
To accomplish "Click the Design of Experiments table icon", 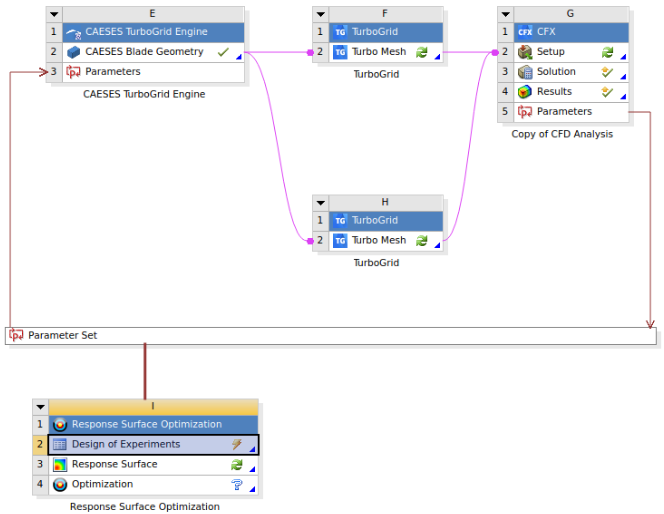I will [x=60, y=445].
